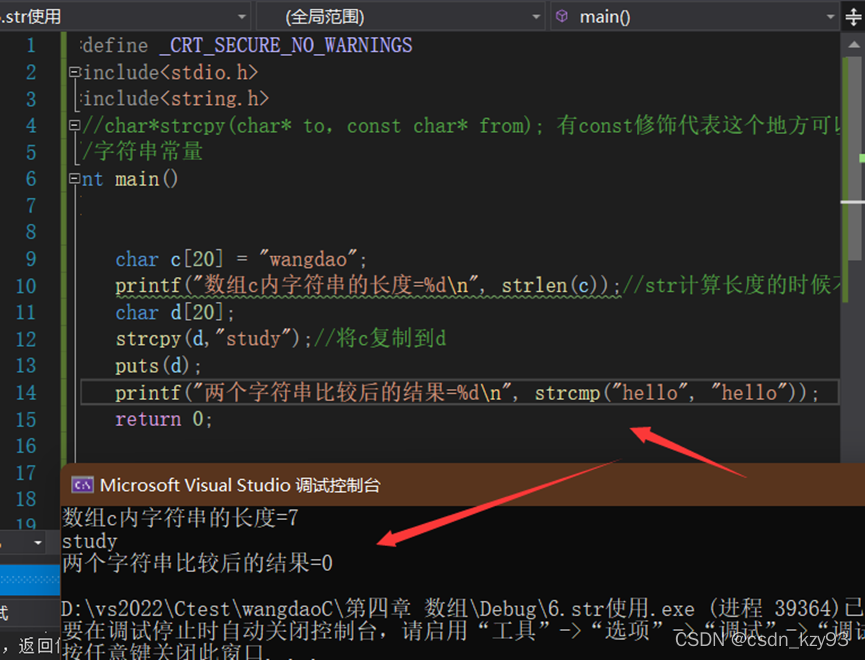
Task: Collapse the comment block at line 4
Action: (74, 125)
